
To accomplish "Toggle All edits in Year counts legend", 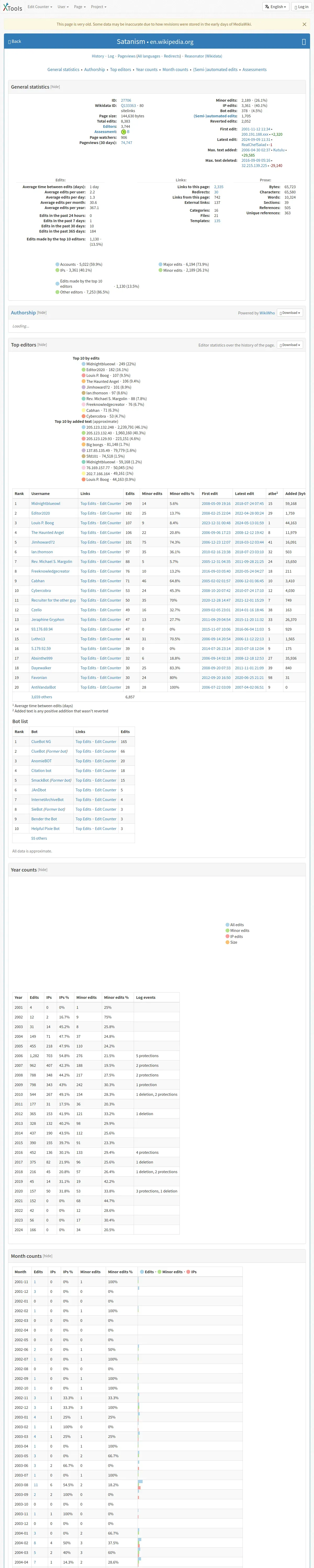I will 235,925.
